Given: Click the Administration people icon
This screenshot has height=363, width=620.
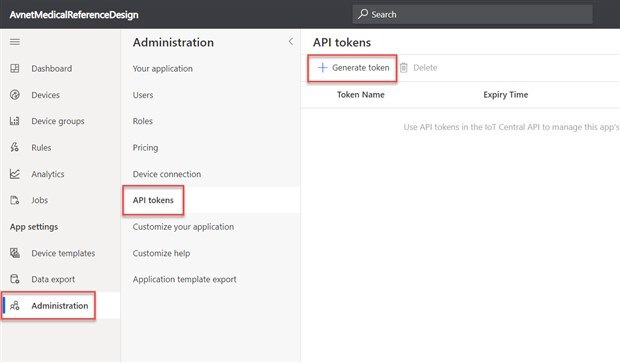Looking at the screenshot, I should (x=15, y=306).
